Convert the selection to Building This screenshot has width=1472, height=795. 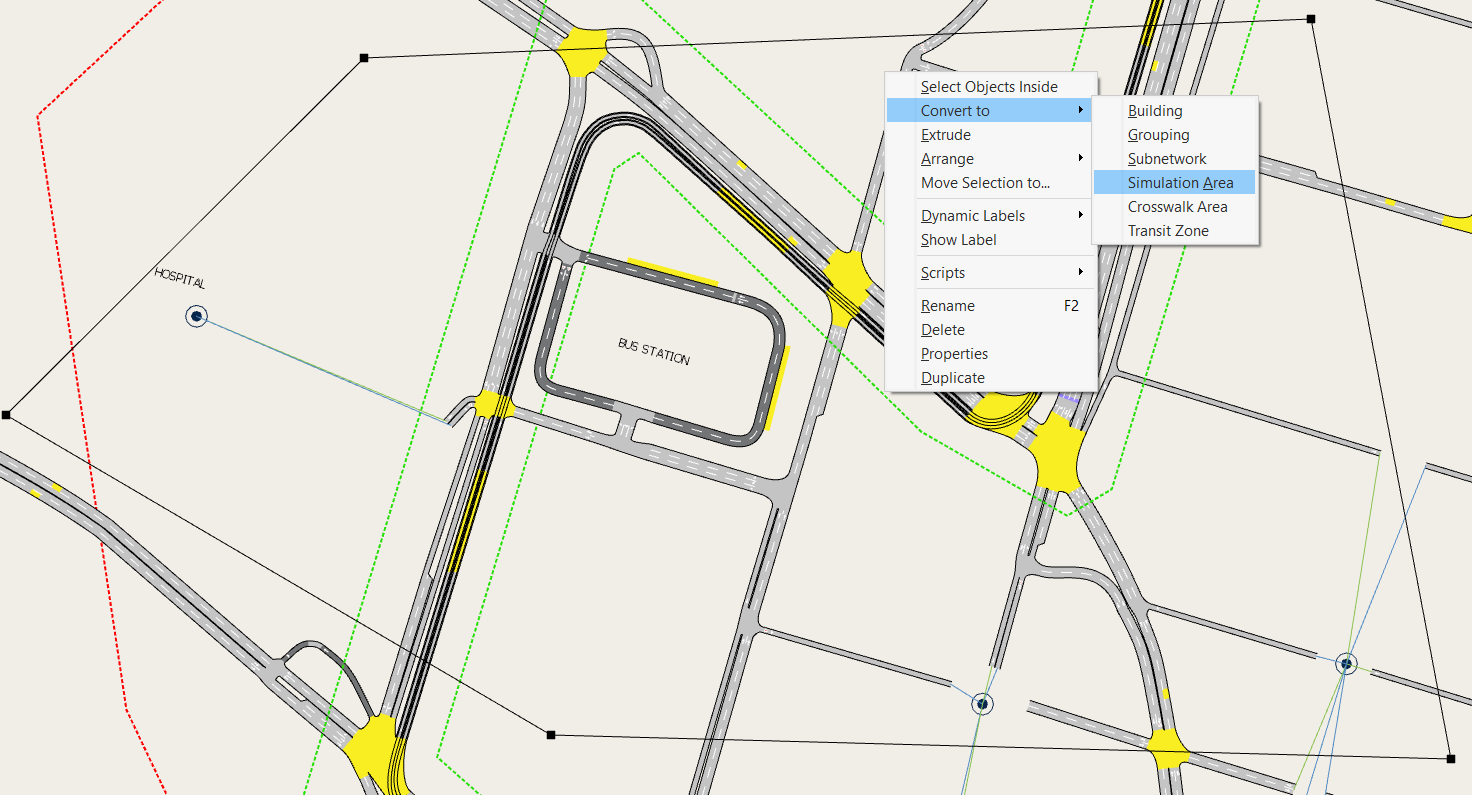point(1155,110)
